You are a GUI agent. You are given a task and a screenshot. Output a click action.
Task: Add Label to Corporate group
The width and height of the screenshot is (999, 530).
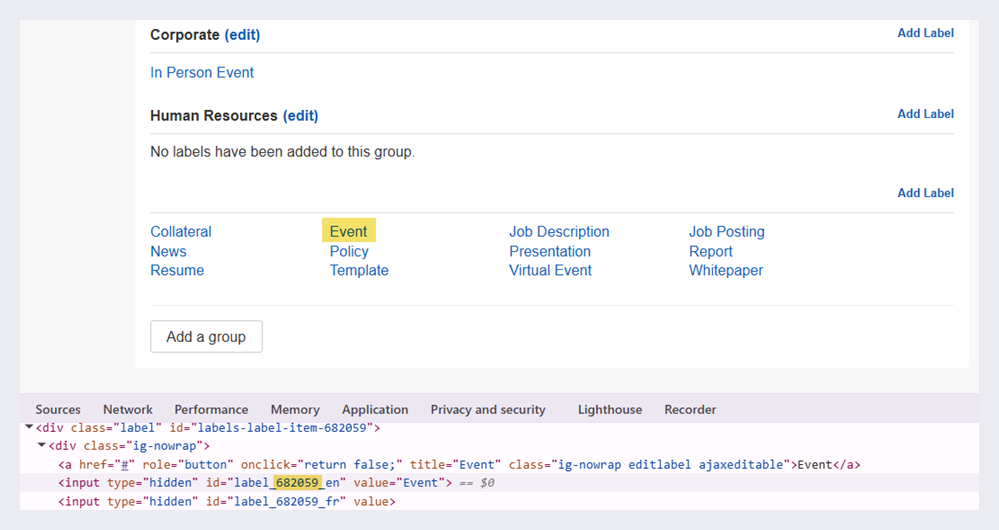coord(925,33)
